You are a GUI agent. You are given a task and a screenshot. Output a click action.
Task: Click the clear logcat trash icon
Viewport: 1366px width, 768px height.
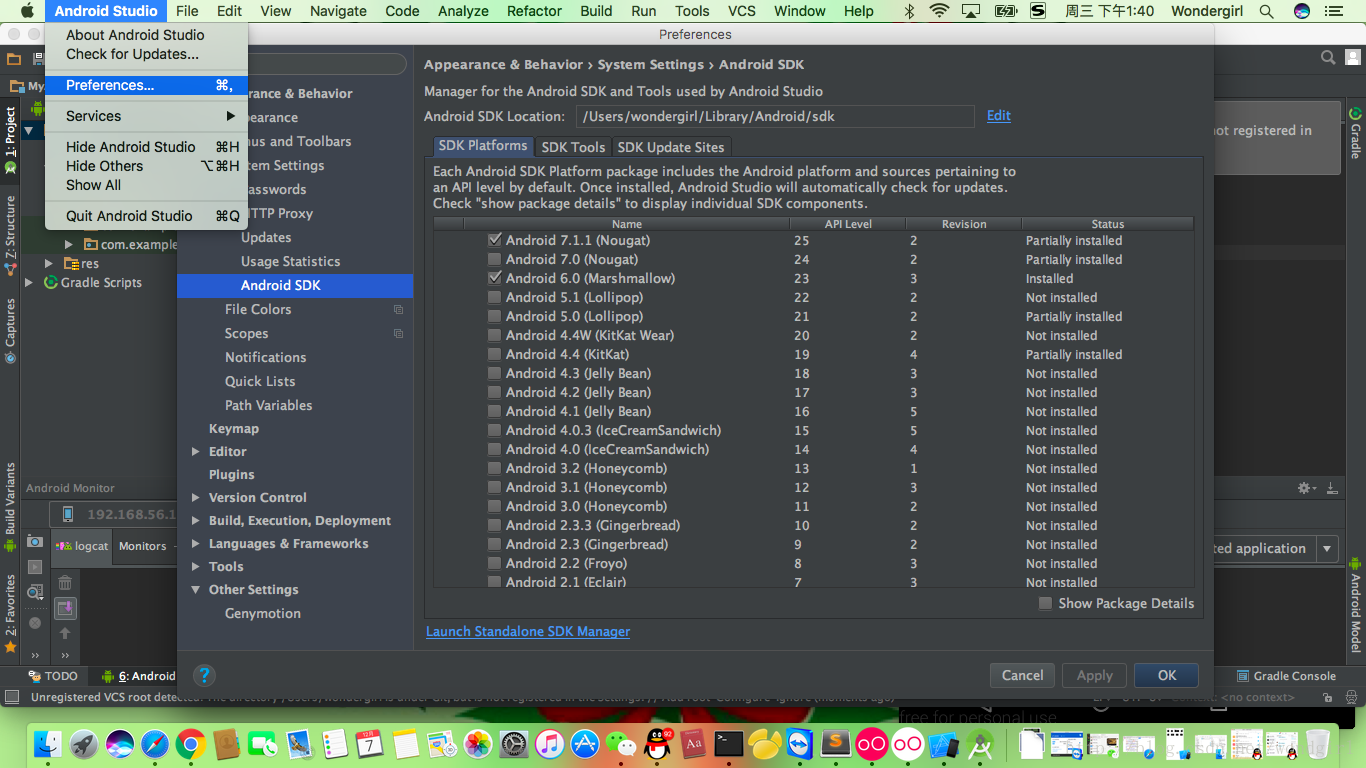(65, 583)
